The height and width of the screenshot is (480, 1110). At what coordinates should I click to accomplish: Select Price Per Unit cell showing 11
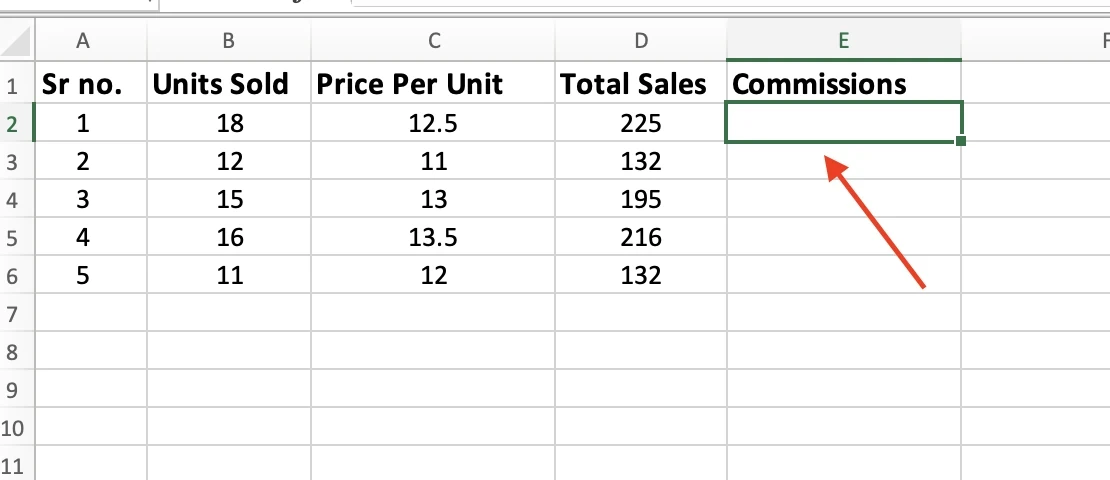coord(433,161)
